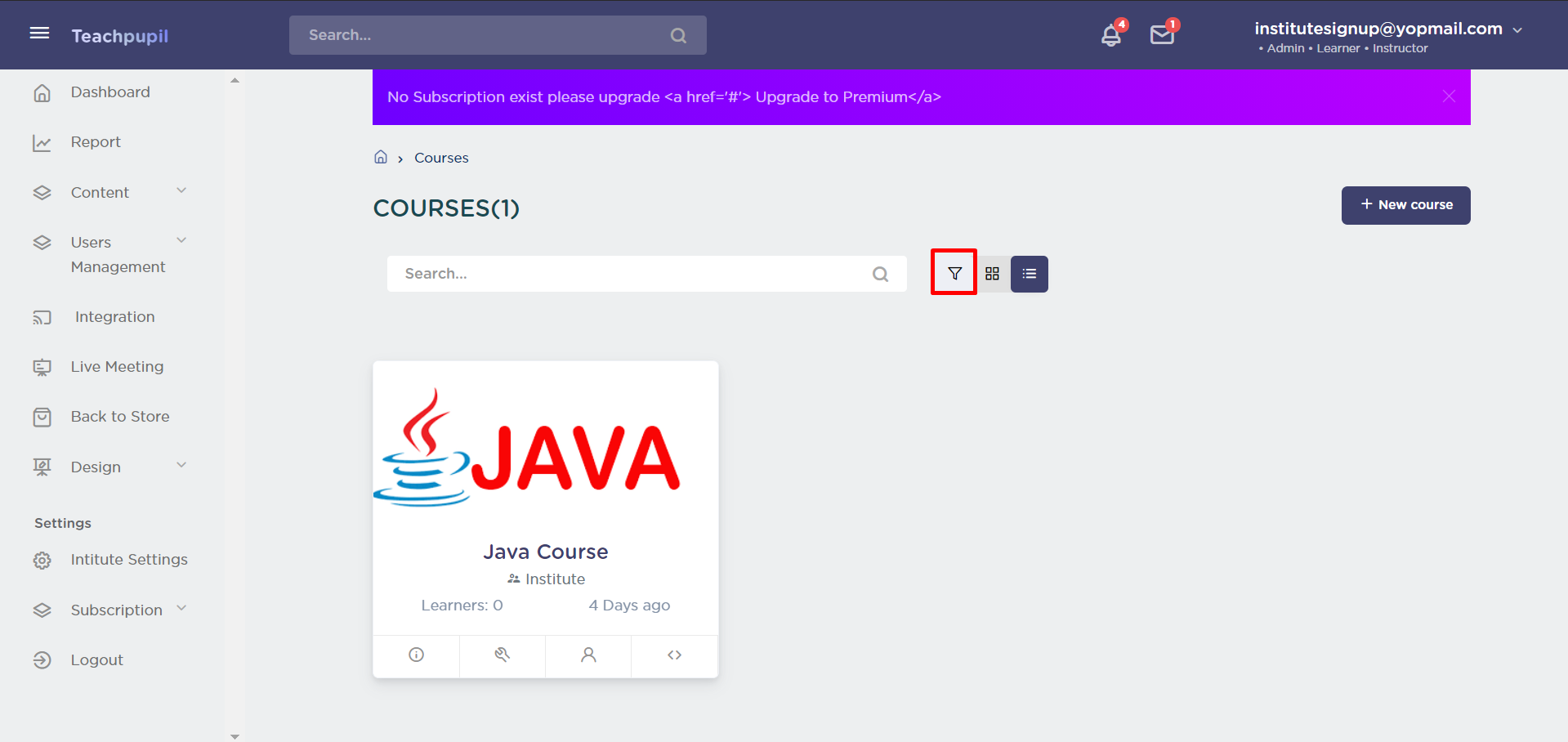
Task: Open the Java Course learners icon
Action: (x=588, y=655)
